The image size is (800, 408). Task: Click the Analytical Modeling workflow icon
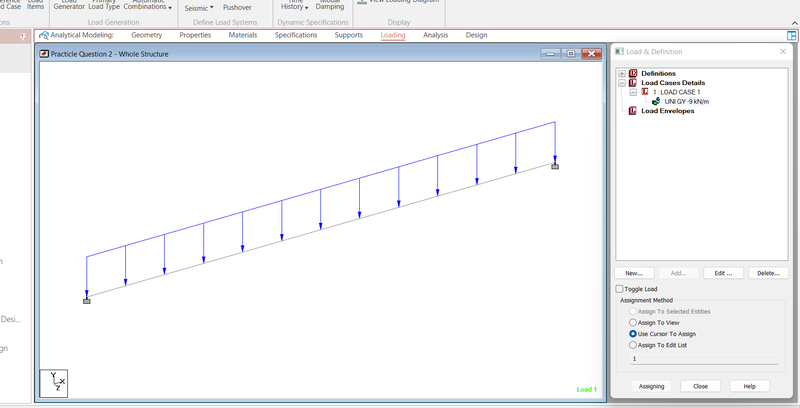tap(44, 35)
